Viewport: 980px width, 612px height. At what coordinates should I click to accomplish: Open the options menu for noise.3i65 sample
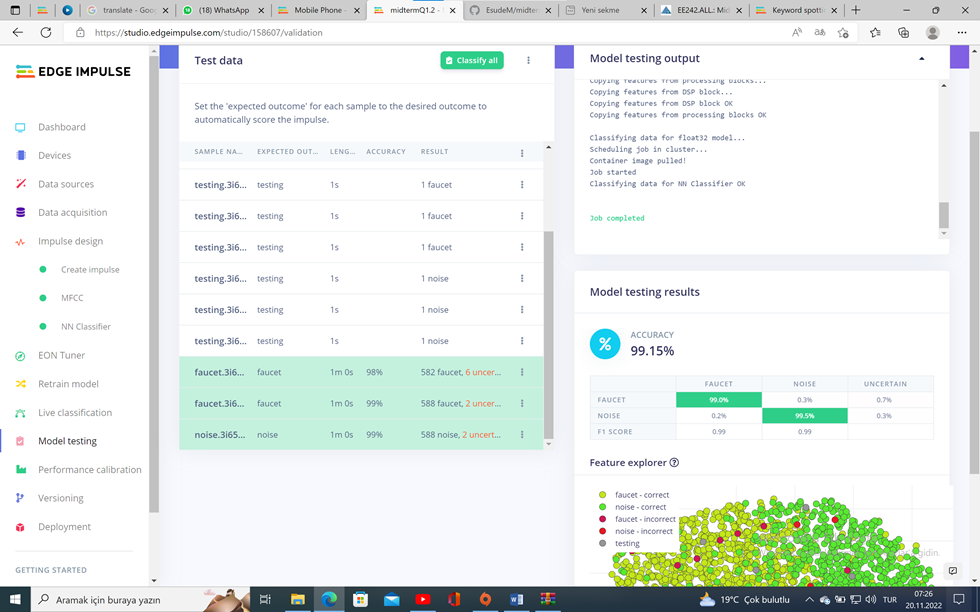pyautogui.click(x=520, y=434)
